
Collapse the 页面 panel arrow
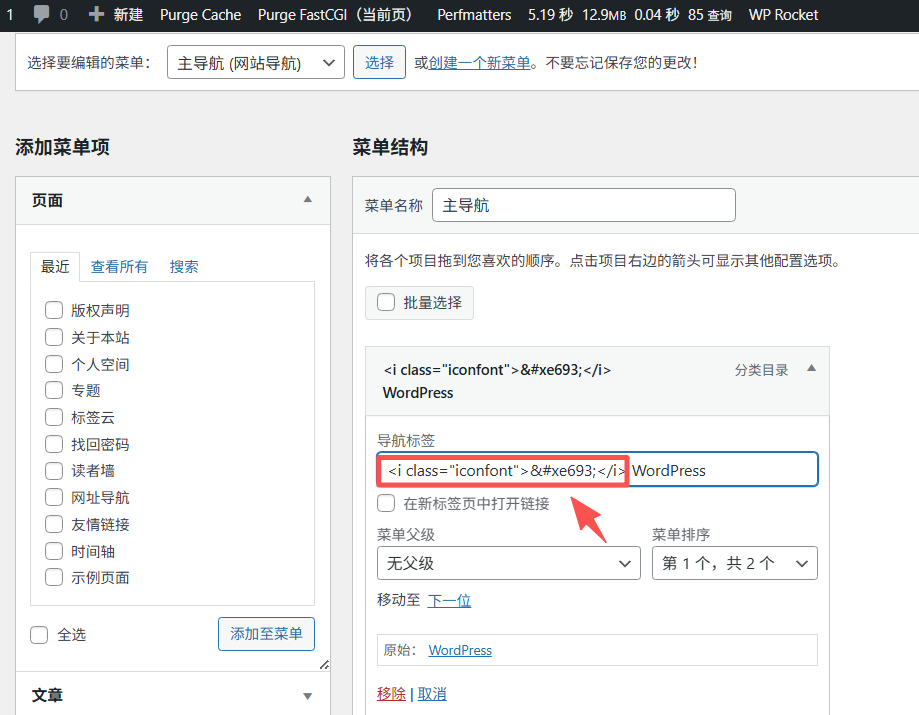[x=308, y=200]
